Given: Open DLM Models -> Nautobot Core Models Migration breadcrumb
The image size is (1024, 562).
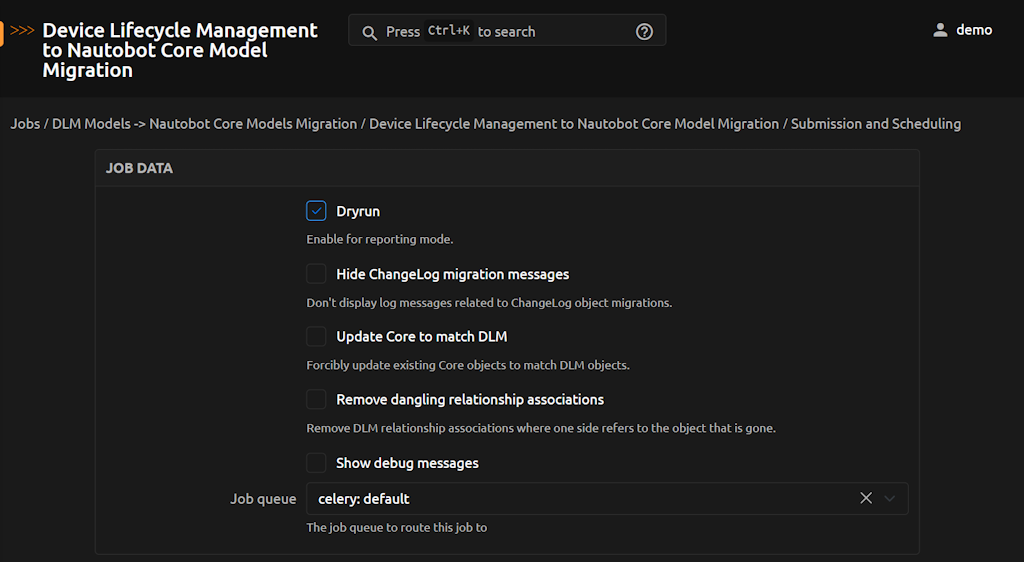Looking at the screenshot, I should click(204, 124).
